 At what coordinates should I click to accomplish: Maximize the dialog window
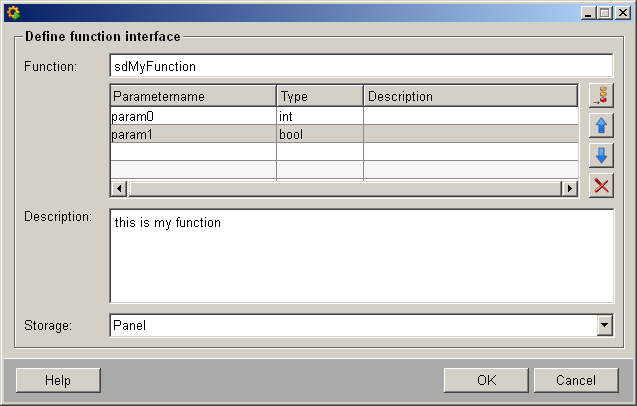click(604, 13)
